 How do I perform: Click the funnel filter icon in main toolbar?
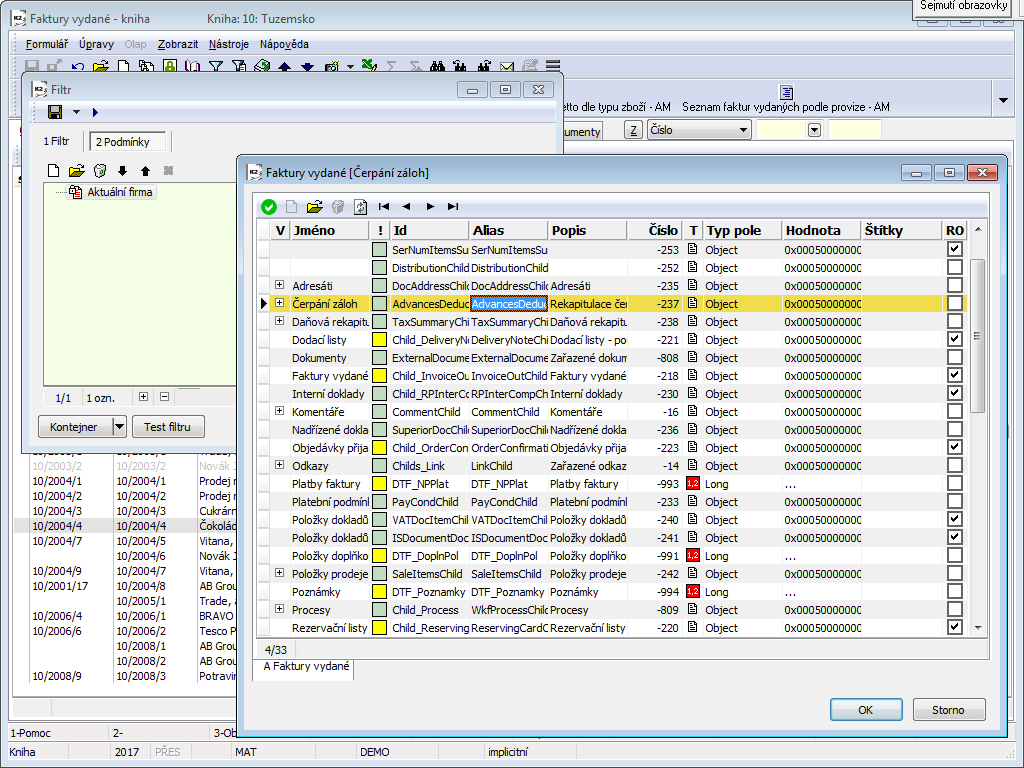[216, 67]
